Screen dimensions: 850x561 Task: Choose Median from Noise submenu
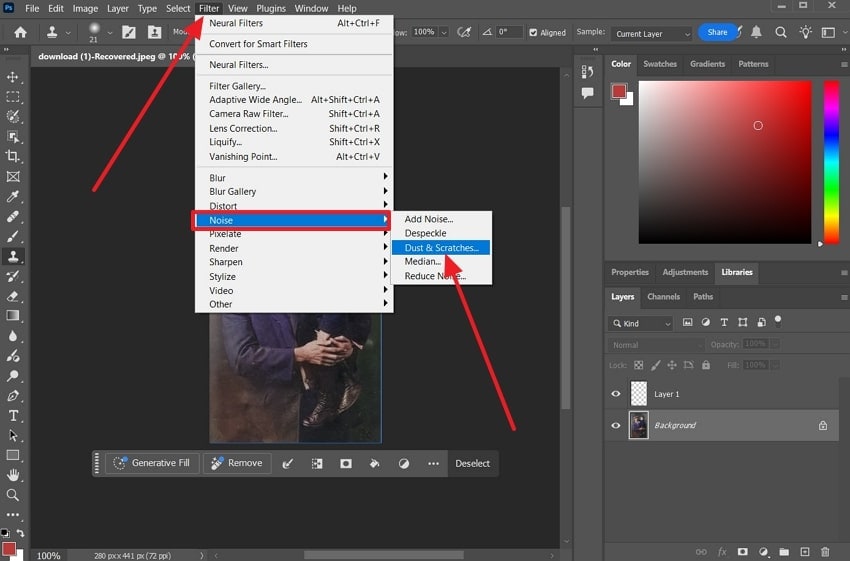pos(441,262)
